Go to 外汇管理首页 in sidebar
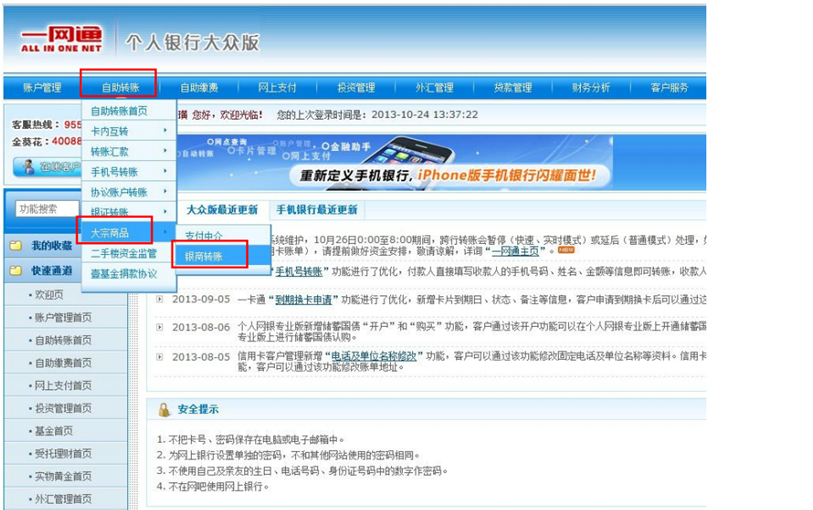Viewport: 813px width, 510px height. click(63, 499)
